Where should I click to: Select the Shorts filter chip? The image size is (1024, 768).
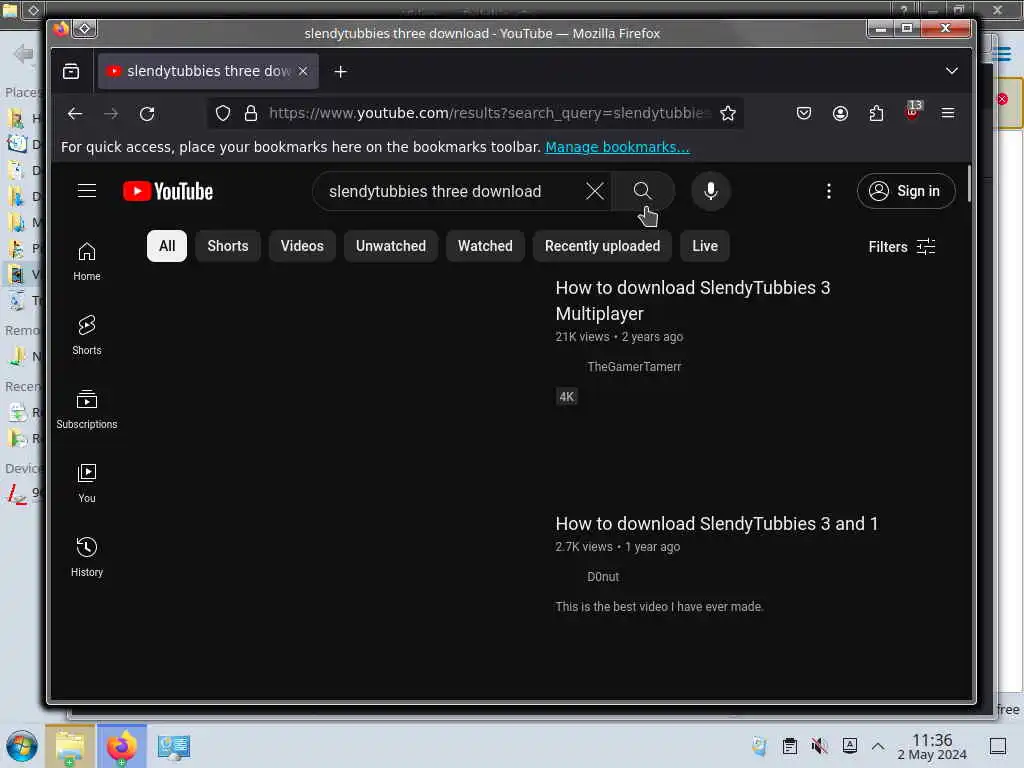coord(228,246)
